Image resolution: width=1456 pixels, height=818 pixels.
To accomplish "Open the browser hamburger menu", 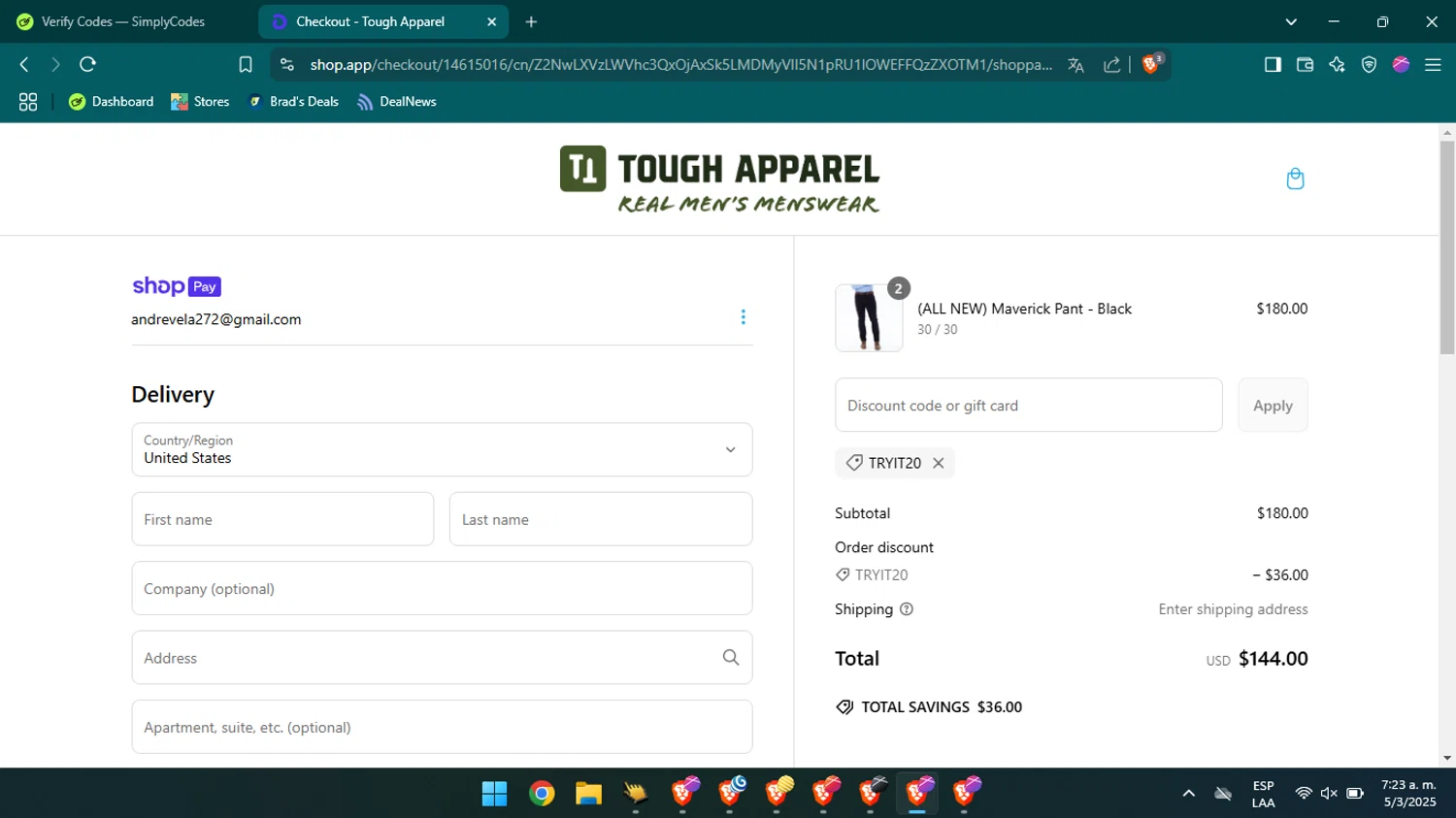I will pos(1433,64).
